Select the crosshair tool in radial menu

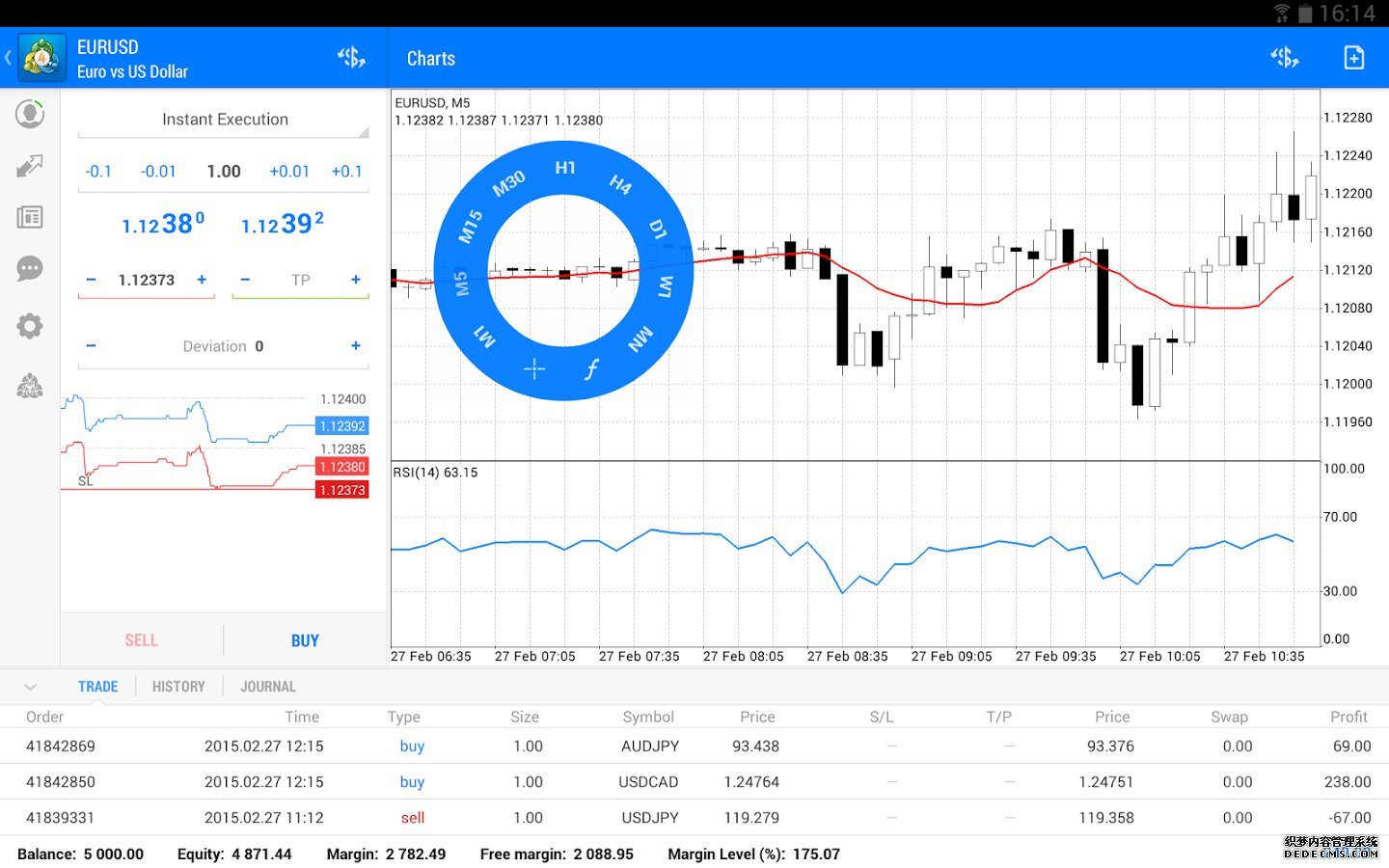point(534,368)
